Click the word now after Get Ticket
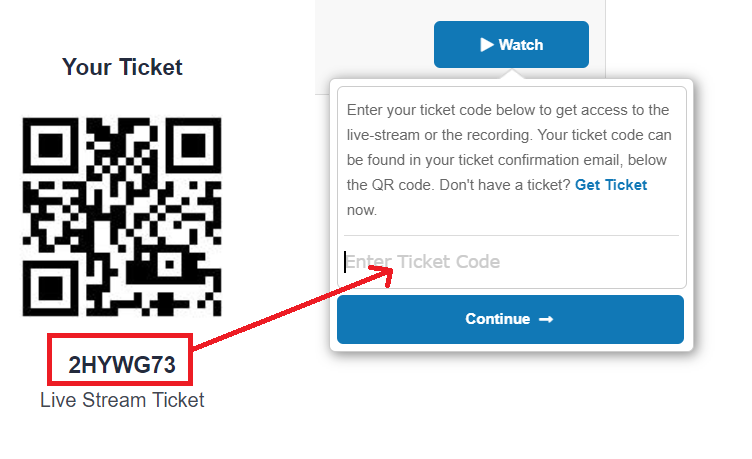Image resolution: width=752 pixels, height=459 pixels. pos(362,210)
